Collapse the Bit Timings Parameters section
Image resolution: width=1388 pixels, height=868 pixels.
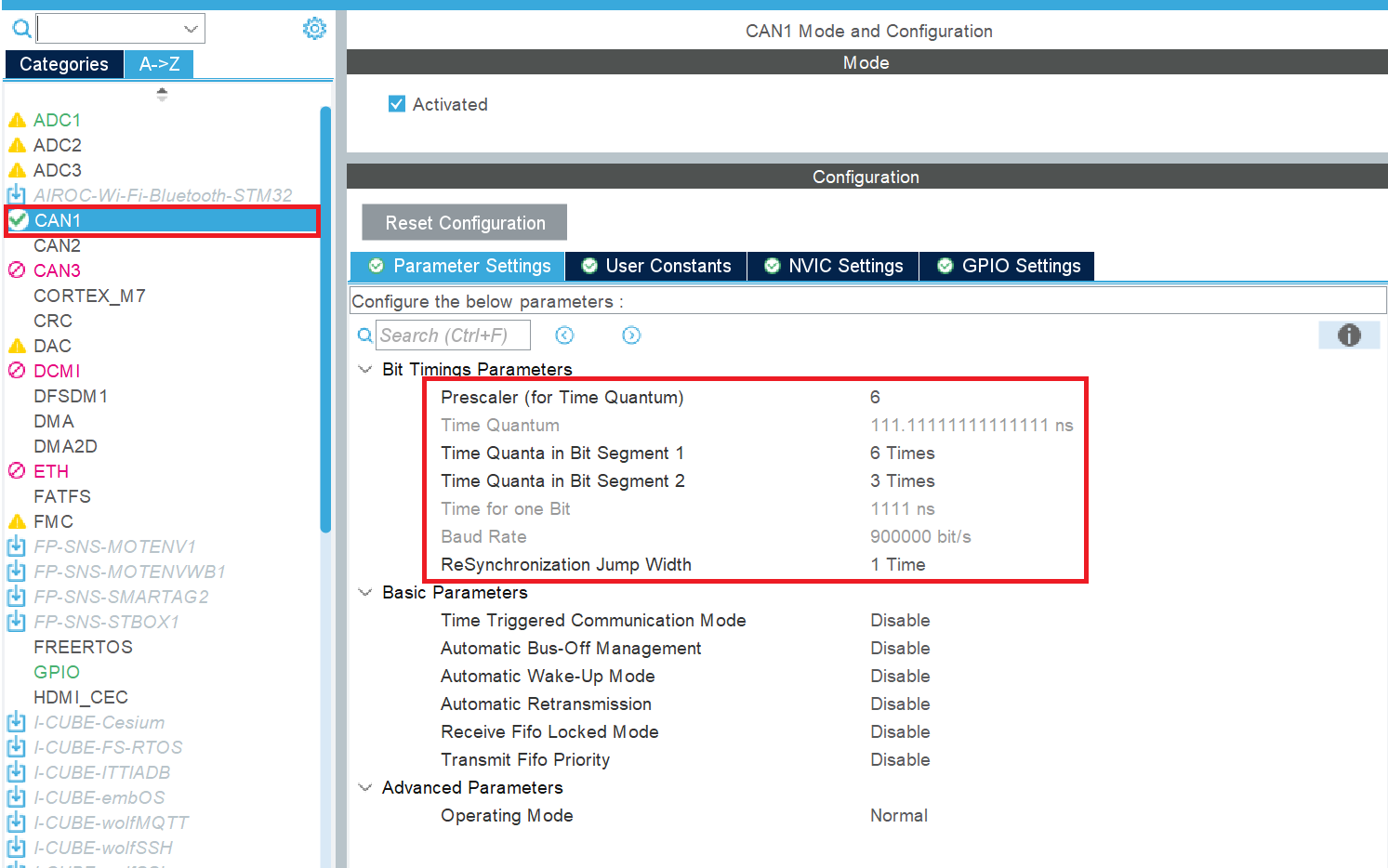click(364, 369)
